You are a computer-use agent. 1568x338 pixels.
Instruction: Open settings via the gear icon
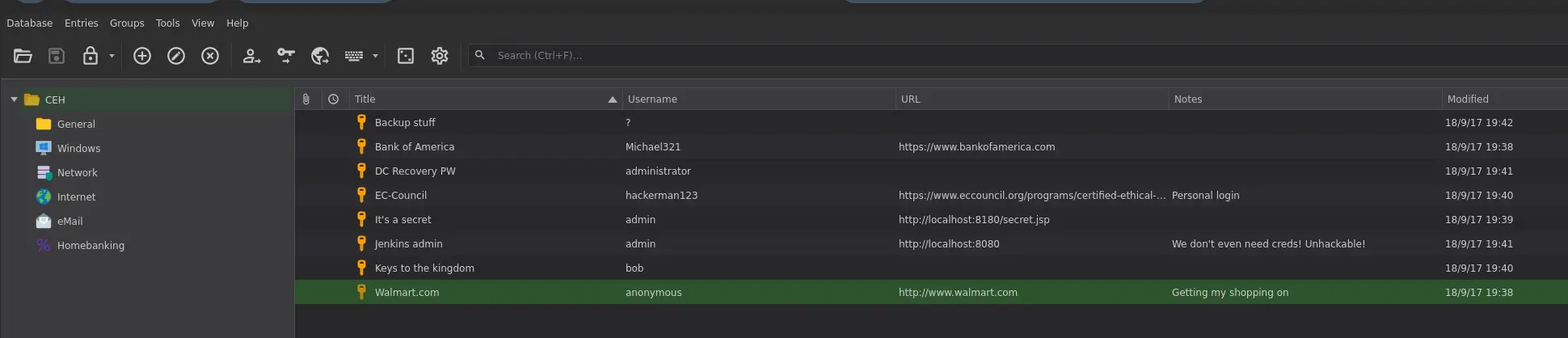pyautogui.click(x=440, y=56)
